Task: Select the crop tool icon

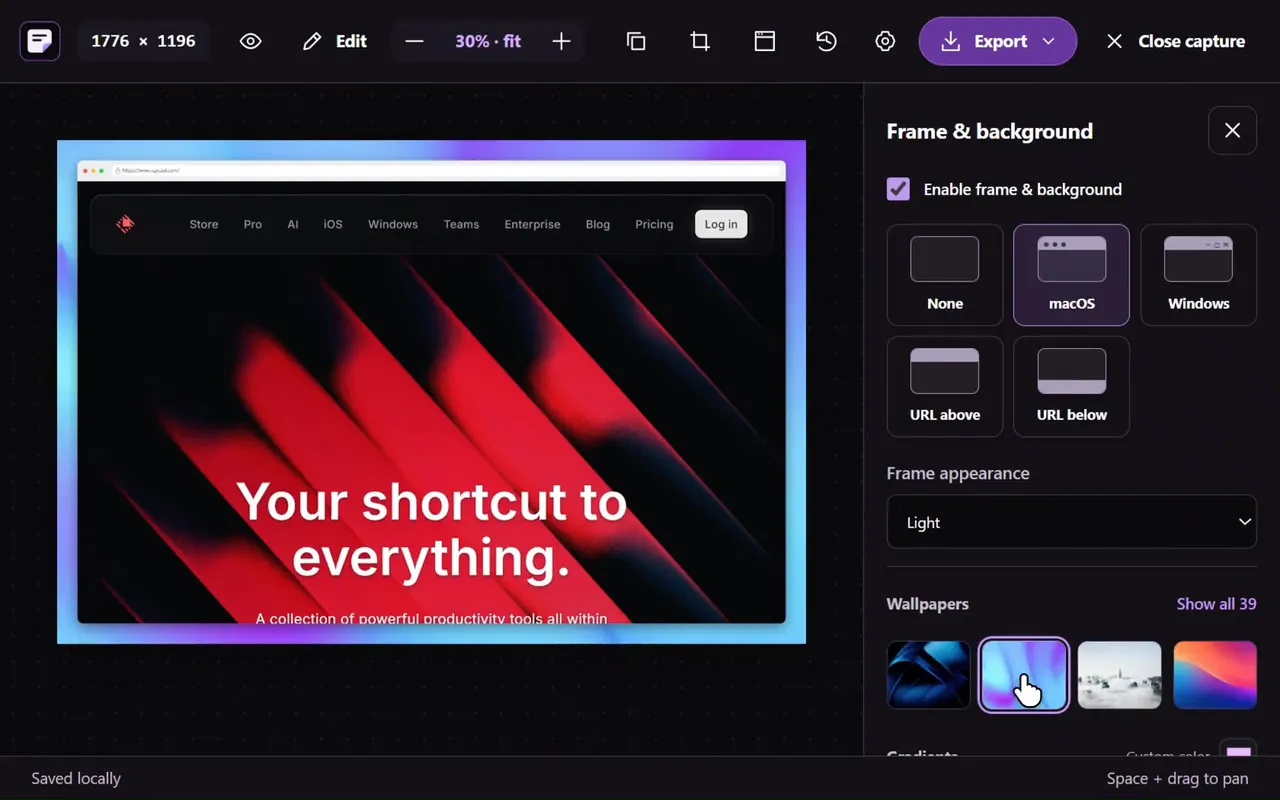Action: 700,41
